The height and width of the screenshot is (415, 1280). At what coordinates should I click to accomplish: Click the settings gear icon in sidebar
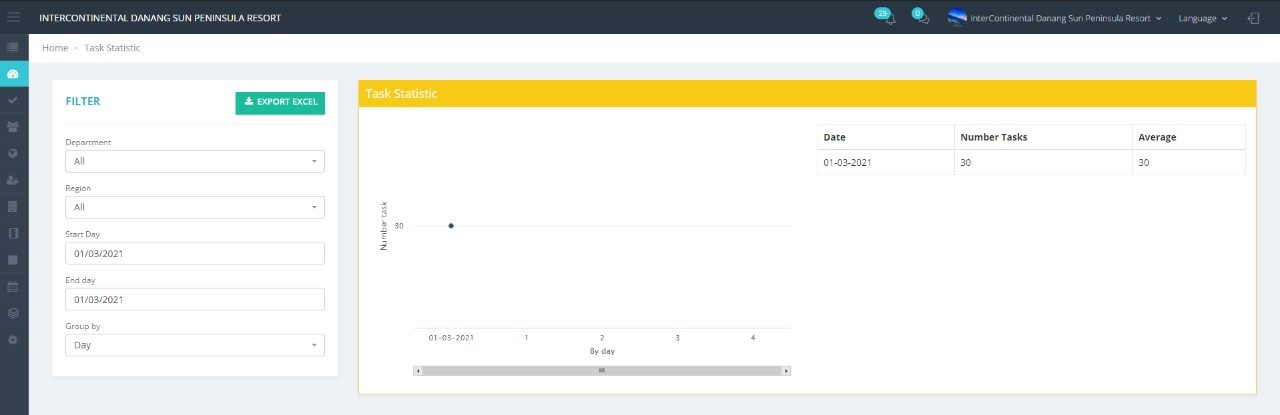click(13, 340)
